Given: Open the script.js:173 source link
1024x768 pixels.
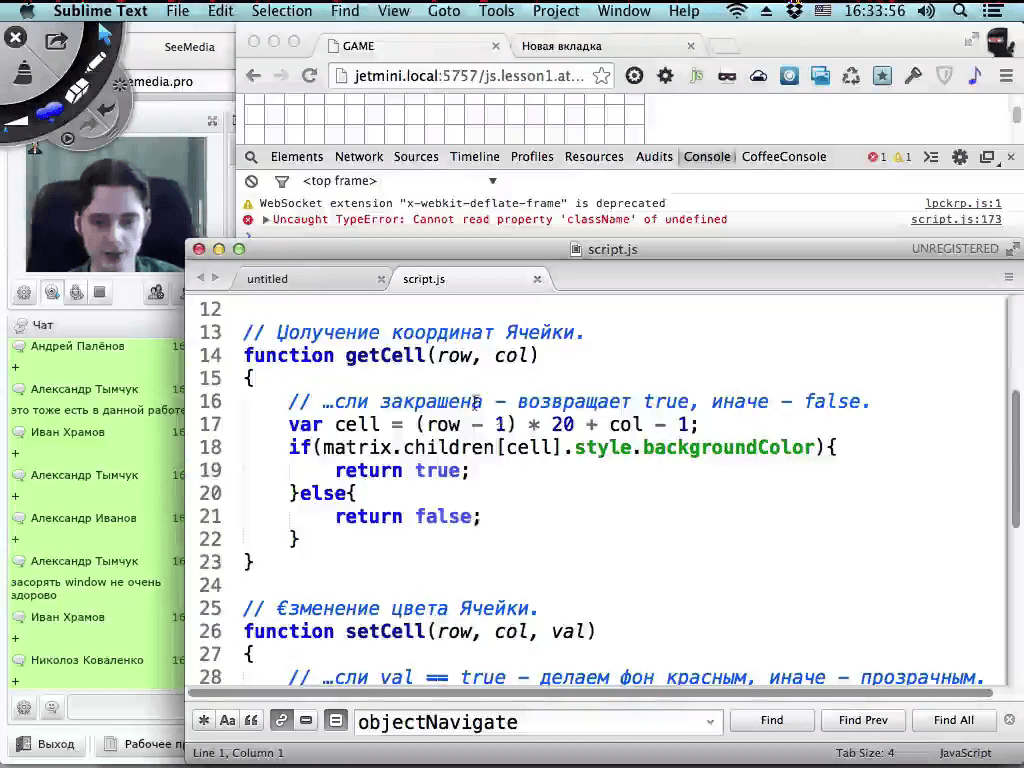Looking at the screenshot, I should [x=956, y=219].
